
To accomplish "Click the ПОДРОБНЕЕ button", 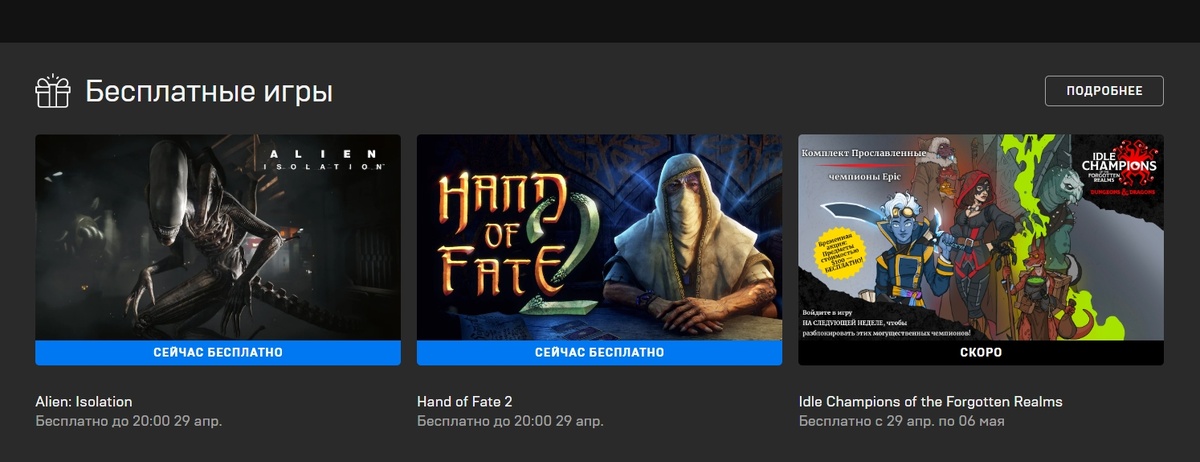I will pos(1104,91).
